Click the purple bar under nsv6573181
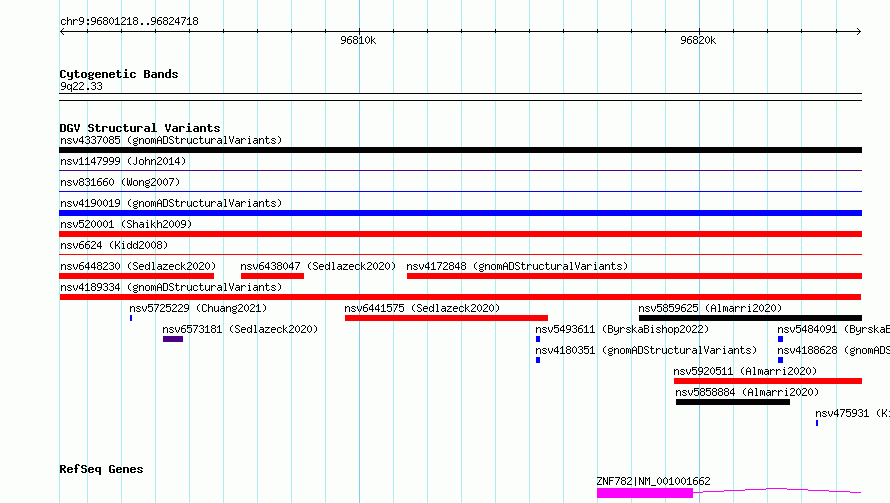Image resolution: width=890 pixels, height=503 pixels. 173,339
